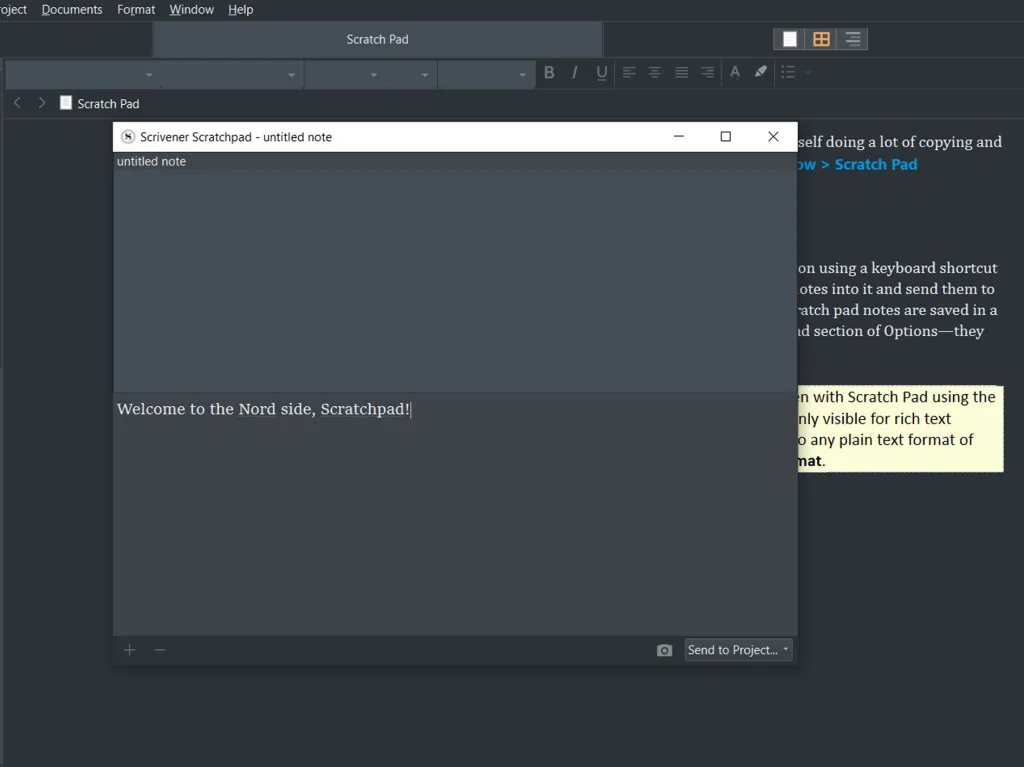Open the Send to Project dropdown
1024x767 pixels.
[738, 650]
